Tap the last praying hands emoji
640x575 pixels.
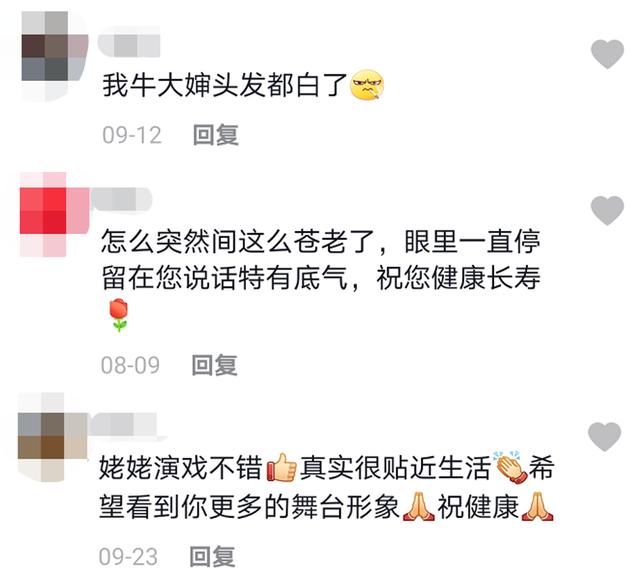coord(537,506)
